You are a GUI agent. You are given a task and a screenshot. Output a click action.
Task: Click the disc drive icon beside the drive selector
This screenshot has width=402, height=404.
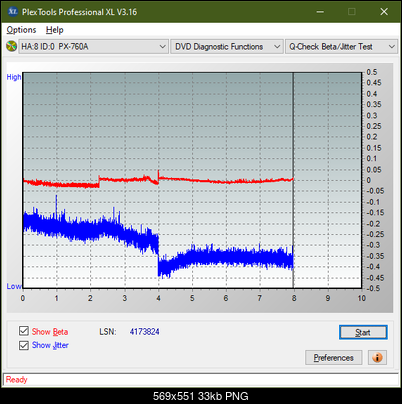(11, 46)
